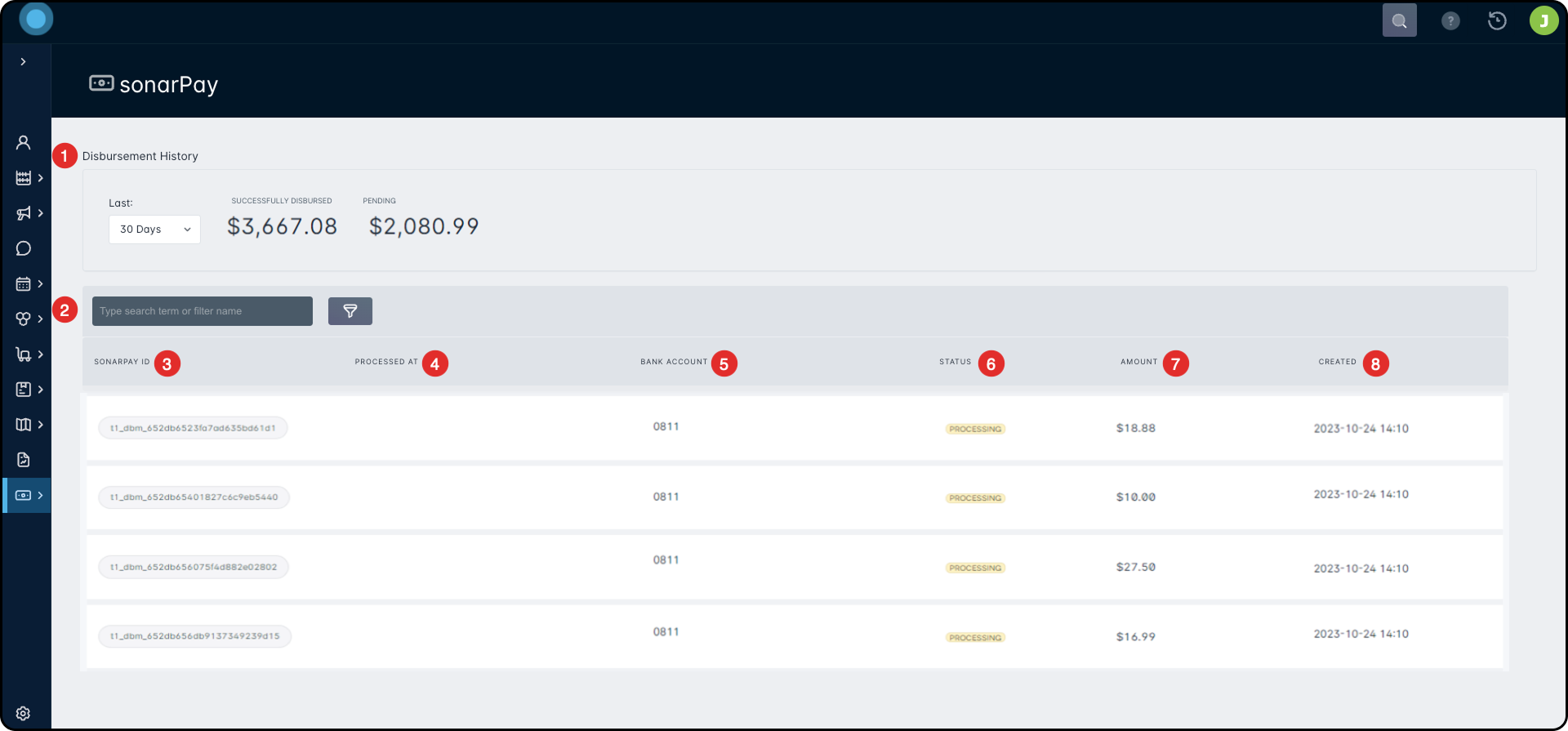Screen dimensions: 1568x731
Task: Expand the sonarPay sidebar item chevron
Action: [40, 495]
